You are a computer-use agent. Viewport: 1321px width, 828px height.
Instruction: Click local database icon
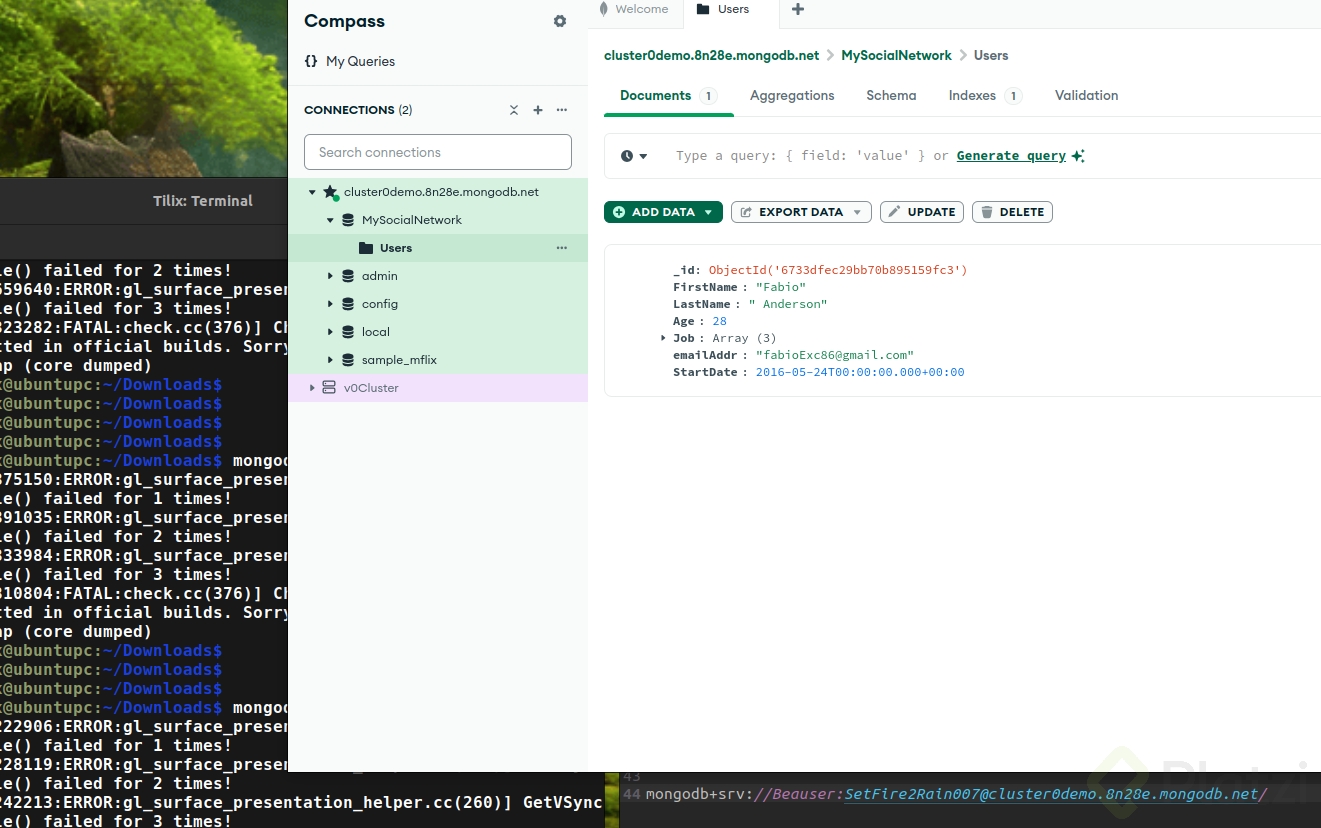[x=348, y=332]
